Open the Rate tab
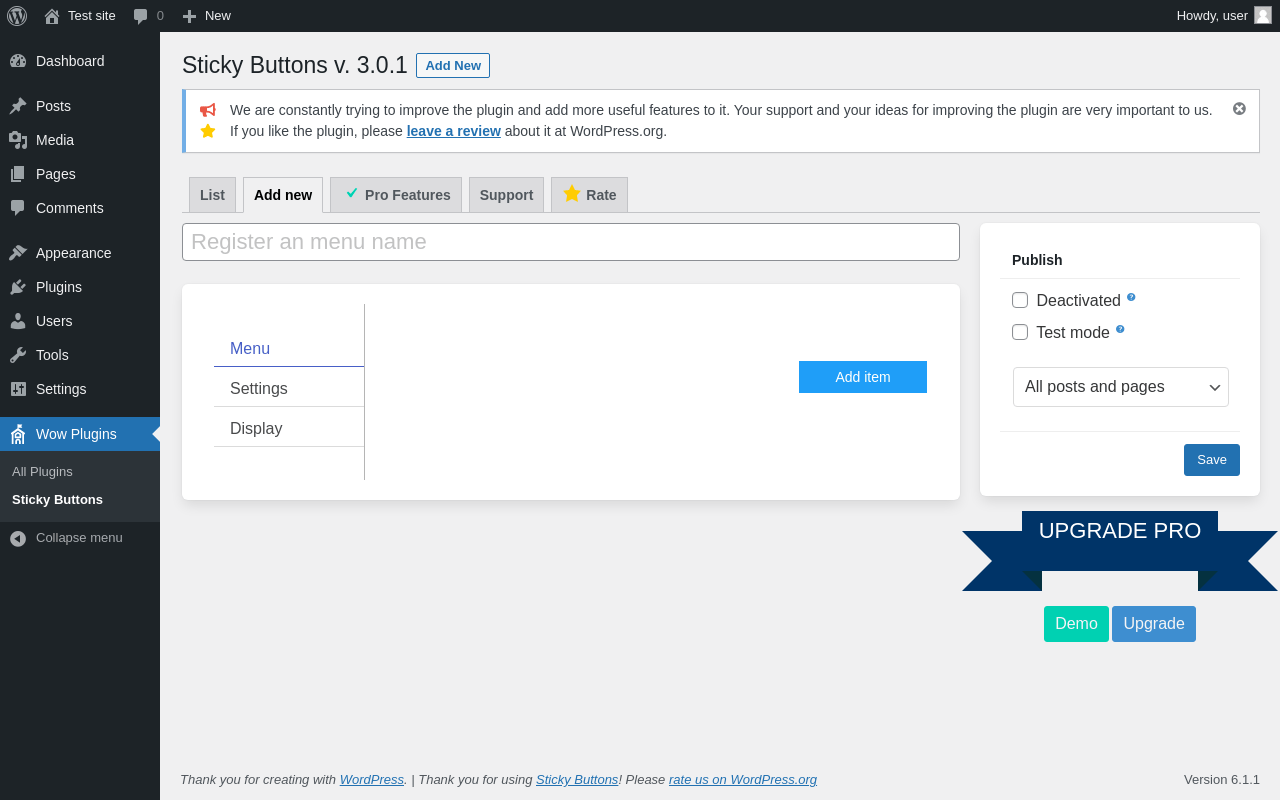This screenshot has height=800, width=1280. pyautogui.click(x=589, y=195)
